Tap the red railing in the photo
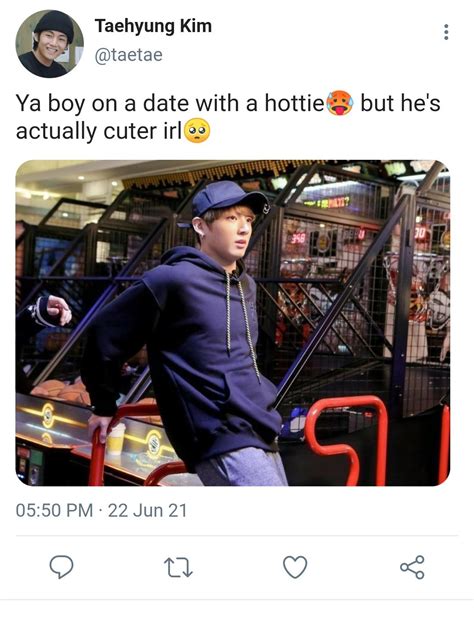This screenshot has width=474, height=619. click(345, 439)
